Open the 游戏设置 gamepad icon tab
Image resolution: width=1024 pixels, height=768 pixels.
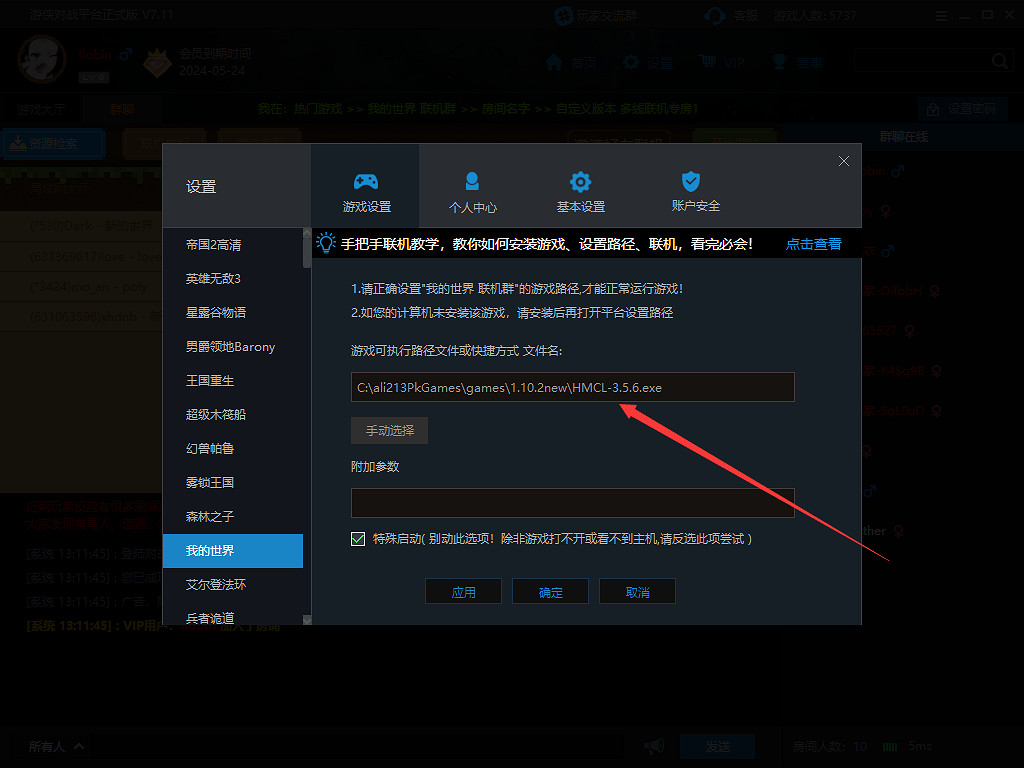(x=366, y=182)
